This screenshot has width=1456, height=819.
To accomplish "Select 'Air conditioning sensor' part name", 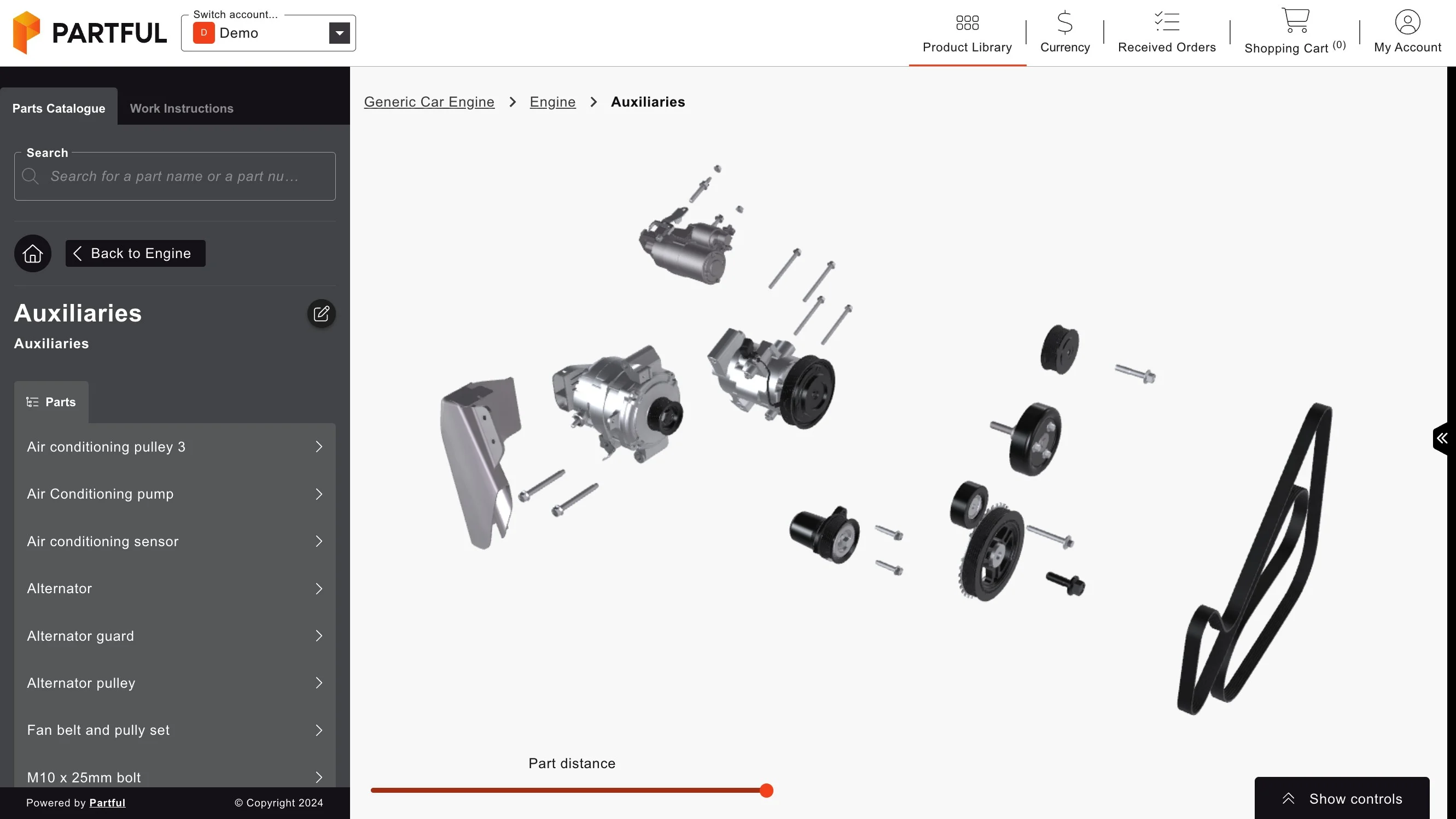I will tap(103, 541).
